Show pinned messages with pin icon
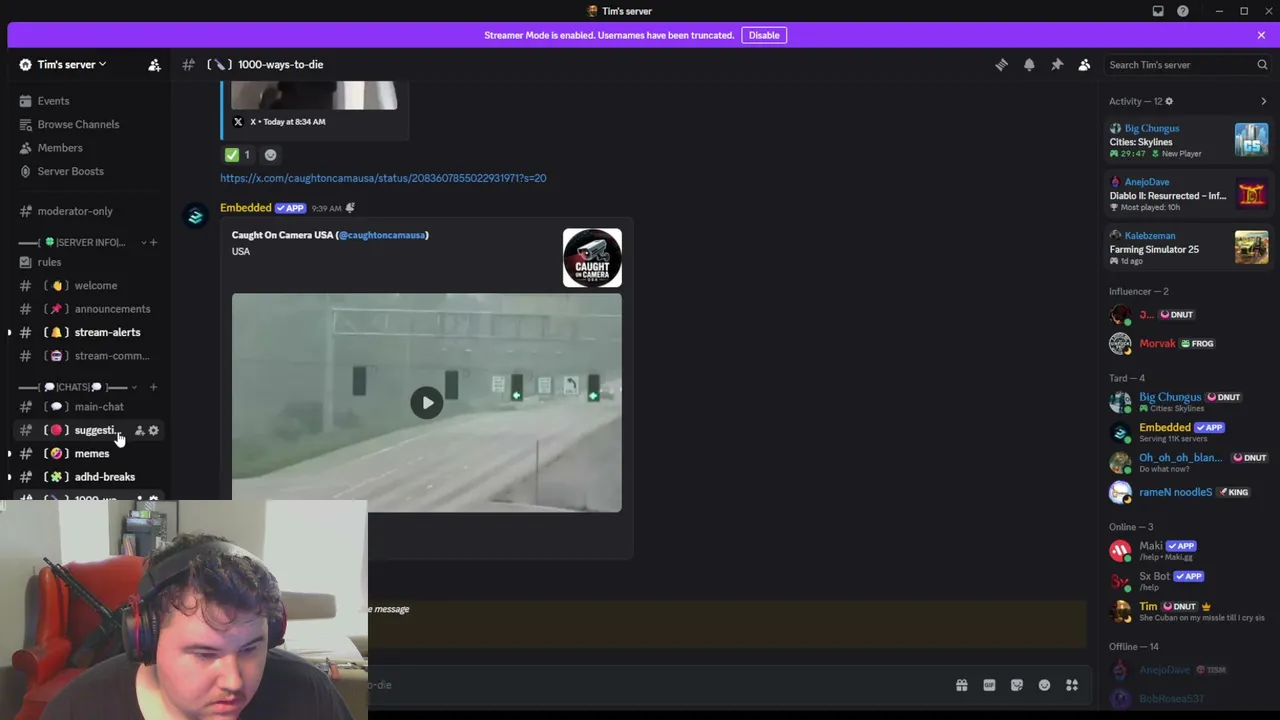 [1057, 65]
